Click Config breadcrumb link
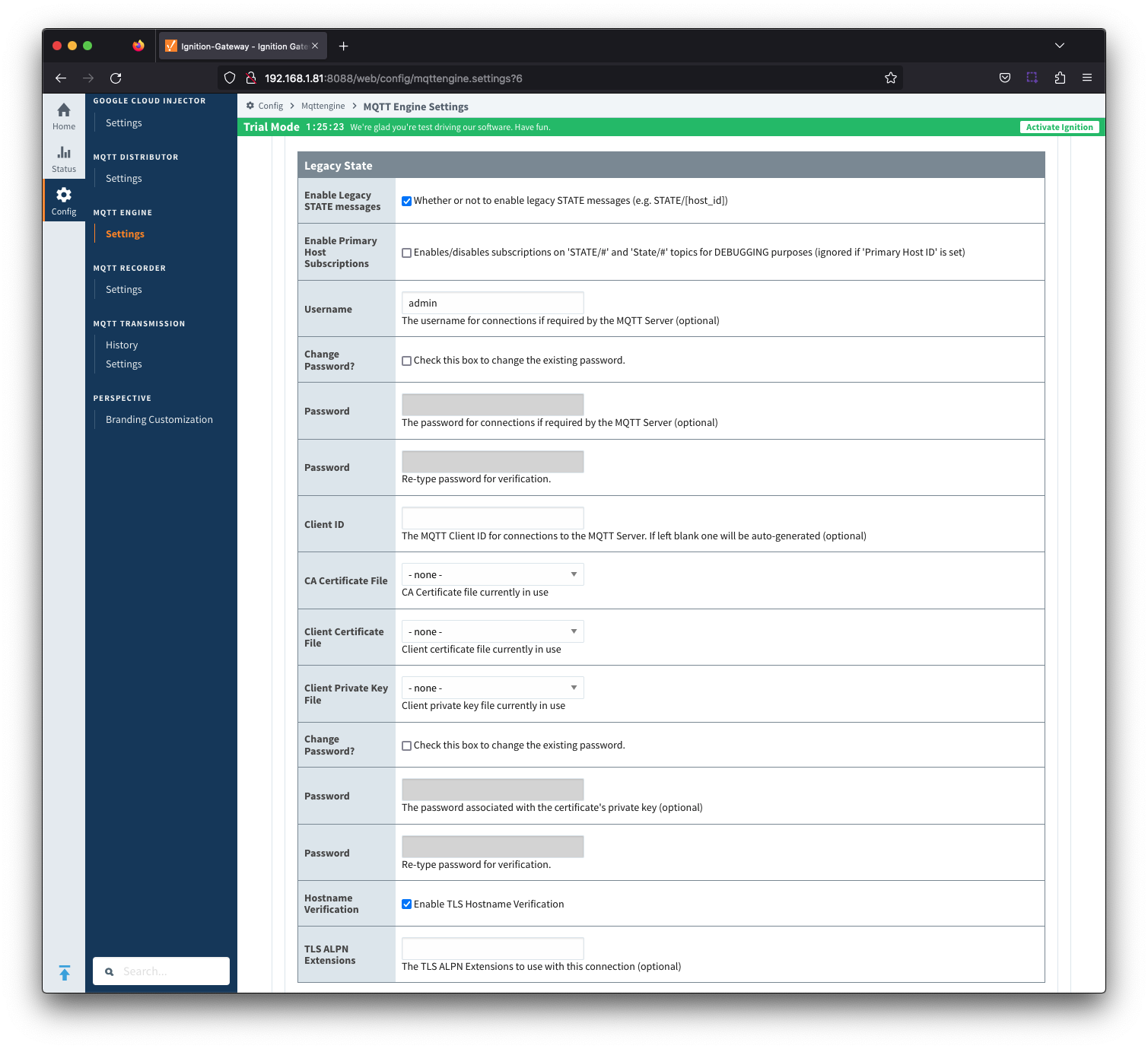This screenshot has height=1049, width=1148. pyautogui.click(x=270, y=106)
